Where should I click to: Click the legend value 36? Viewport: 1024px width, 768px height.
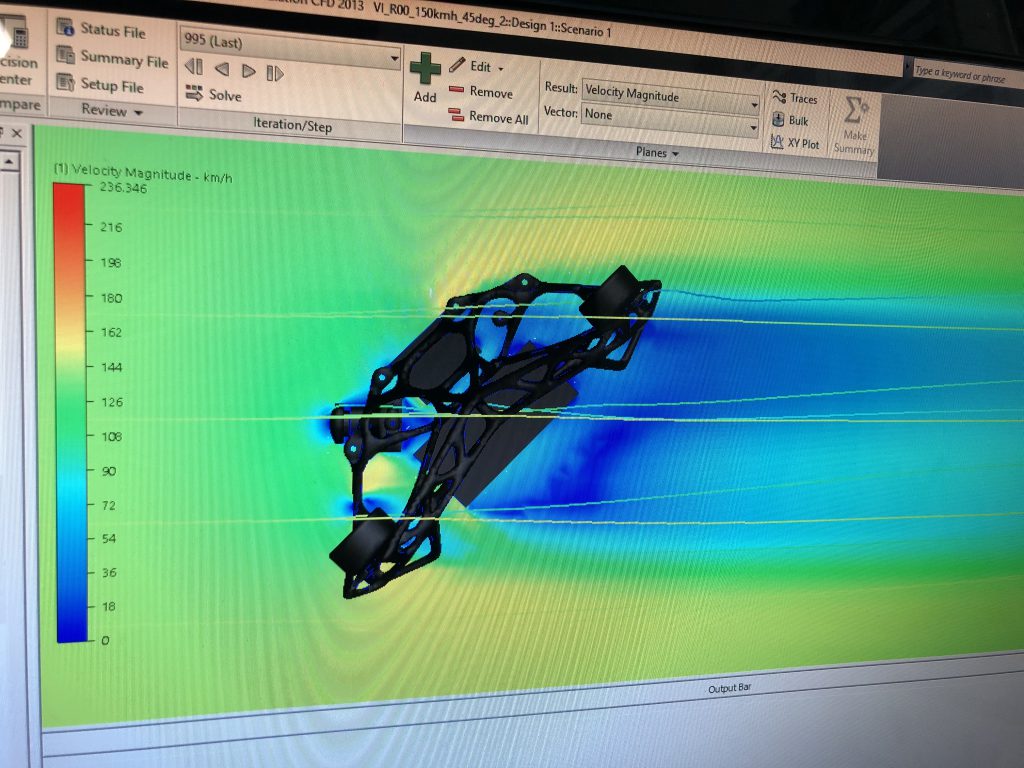point(109,573)
